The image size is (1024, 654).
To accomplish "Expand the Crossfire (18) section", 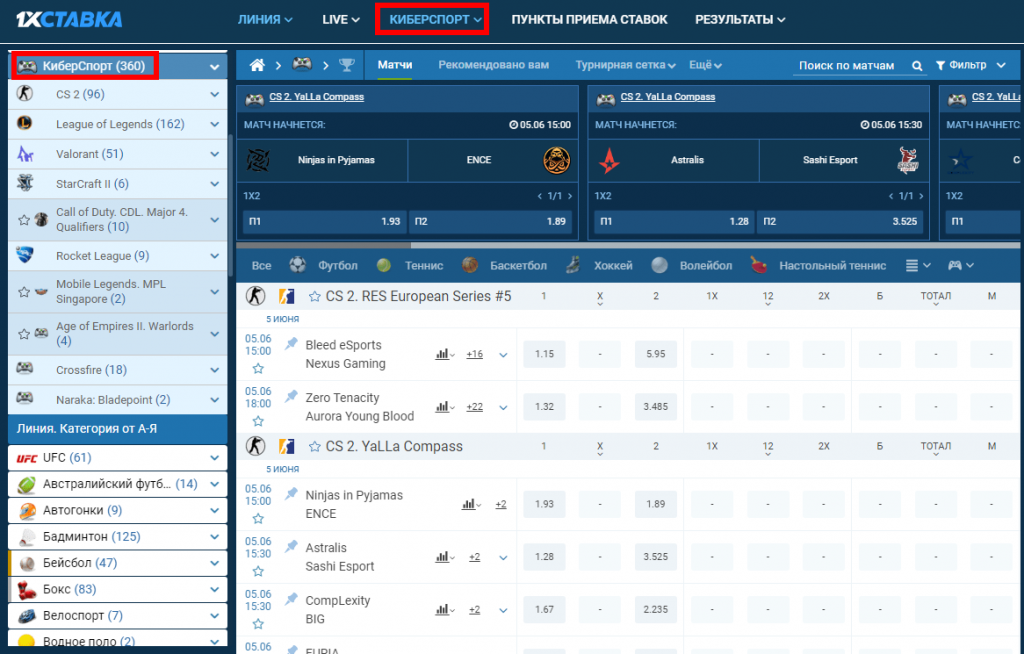I will (214, 370).
